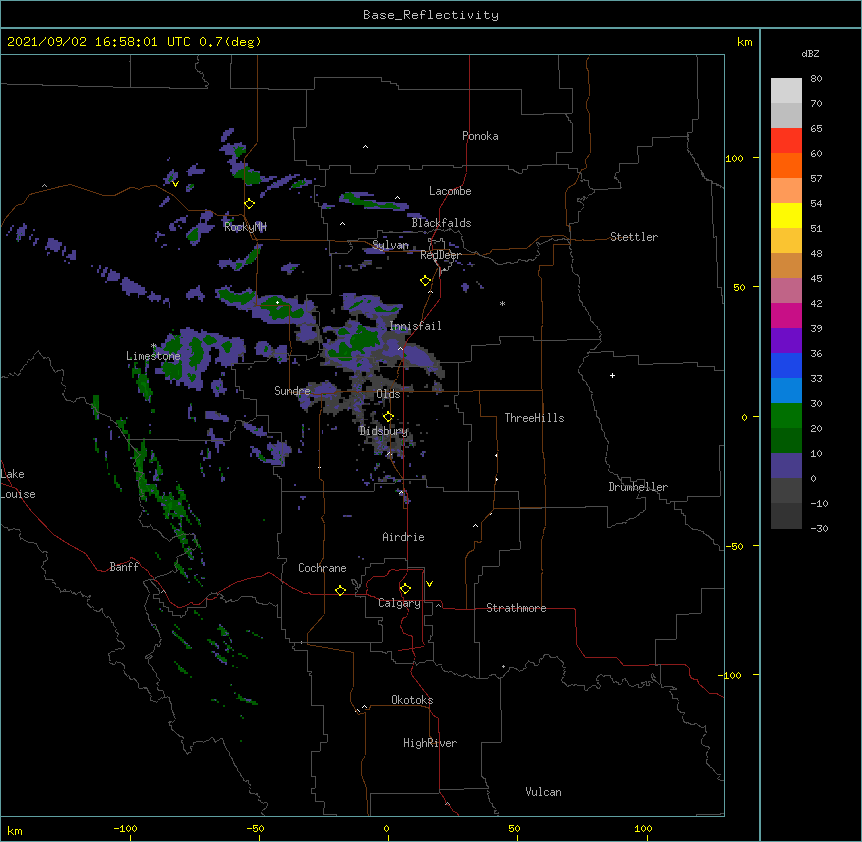Select the light gray 70-80 dBZ legend swatch
Viewport: 862px width, 842px height.
coord(786,91)
